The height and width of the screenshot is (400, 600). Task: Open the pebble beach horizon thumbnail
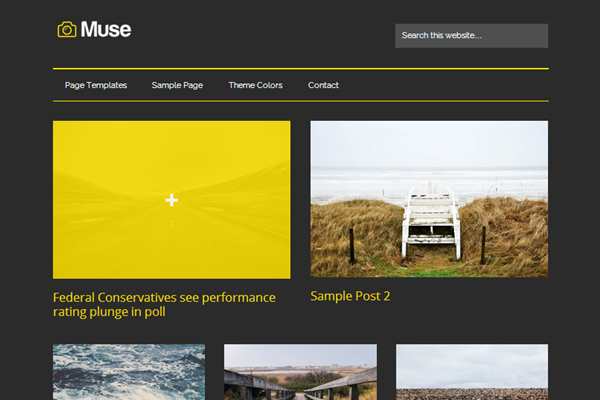point(472,372)
